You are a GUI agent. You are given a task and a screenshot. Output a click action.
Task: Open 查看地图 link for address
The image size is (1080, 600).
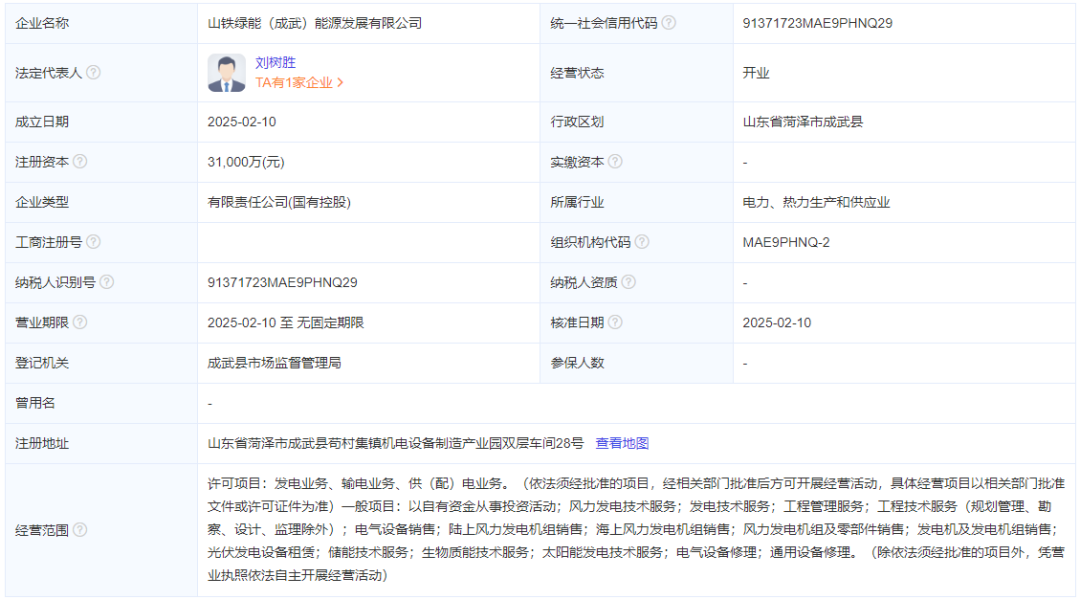(622, 443)
